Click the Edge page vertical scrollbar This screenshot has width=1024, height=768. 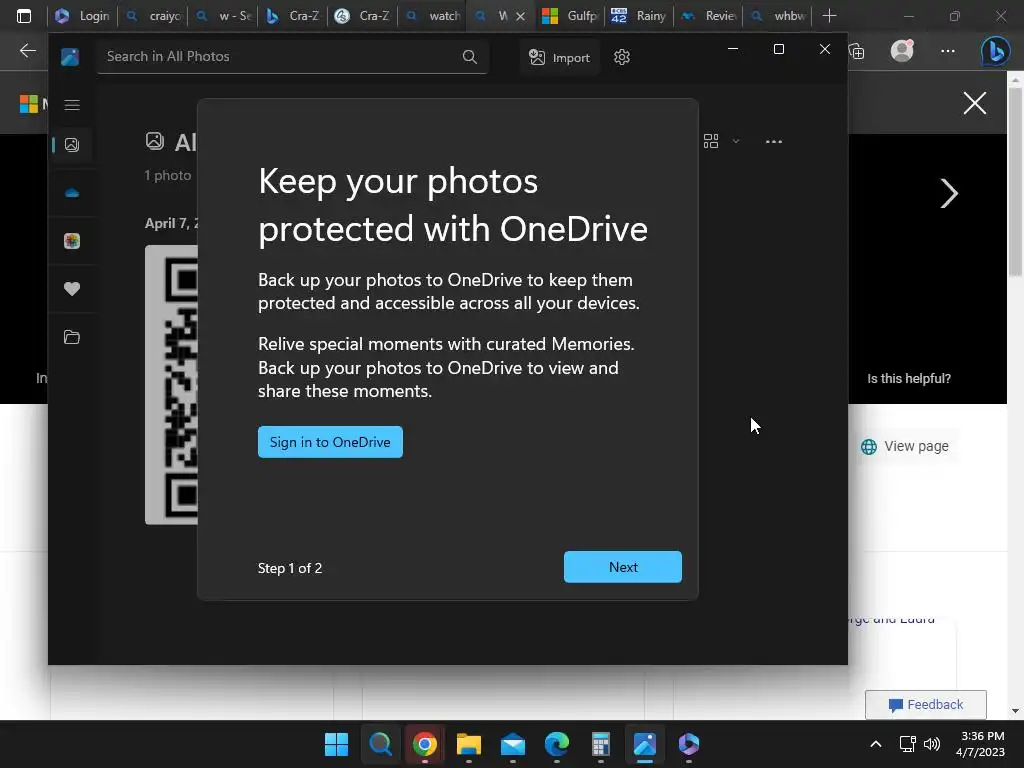pyautogui.click(x=1015, y=183)
